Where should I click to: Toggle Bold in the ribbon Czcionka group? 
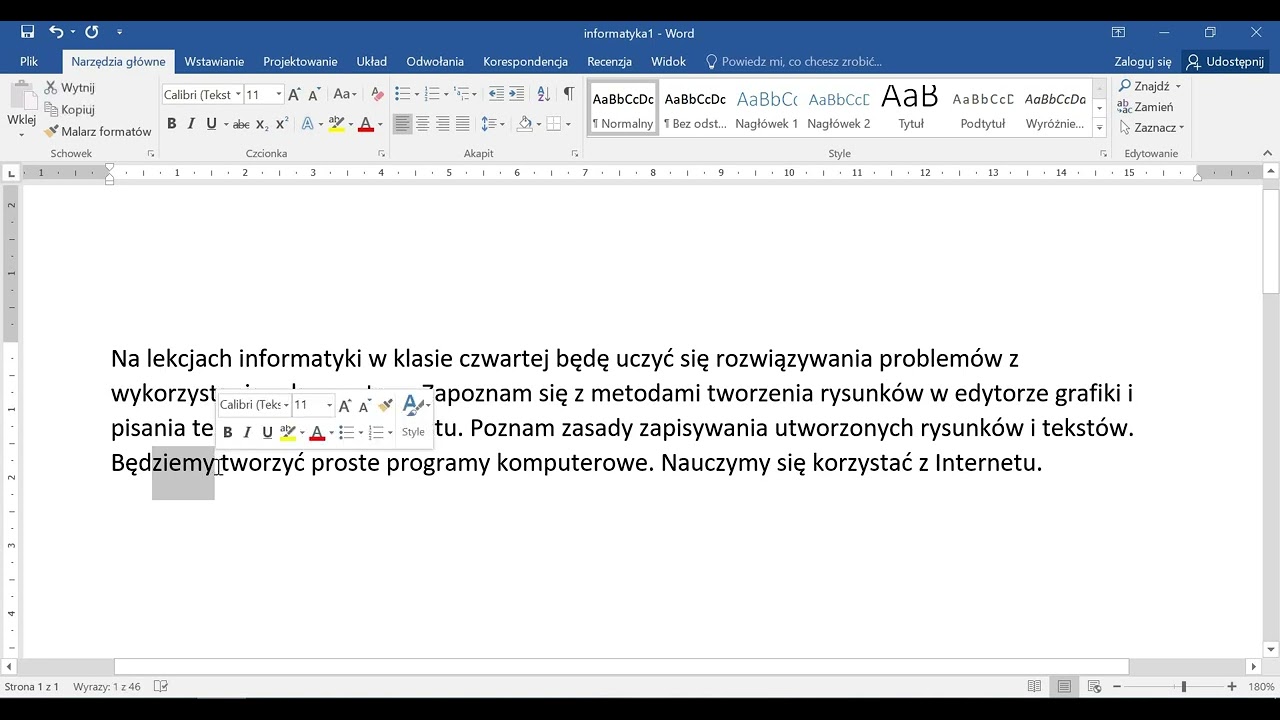coord(171,125)
